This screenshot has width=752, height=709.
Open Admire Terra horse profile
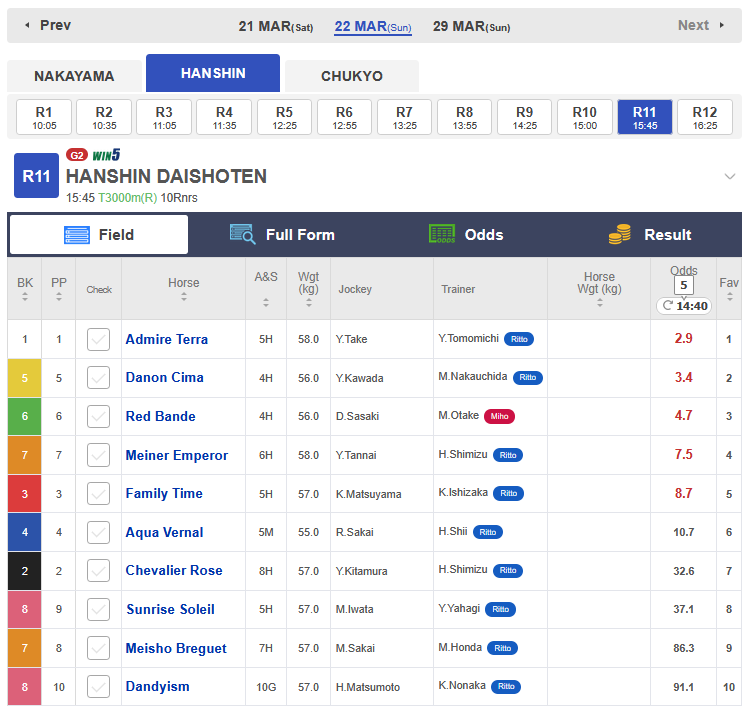(x=166, y=339)
